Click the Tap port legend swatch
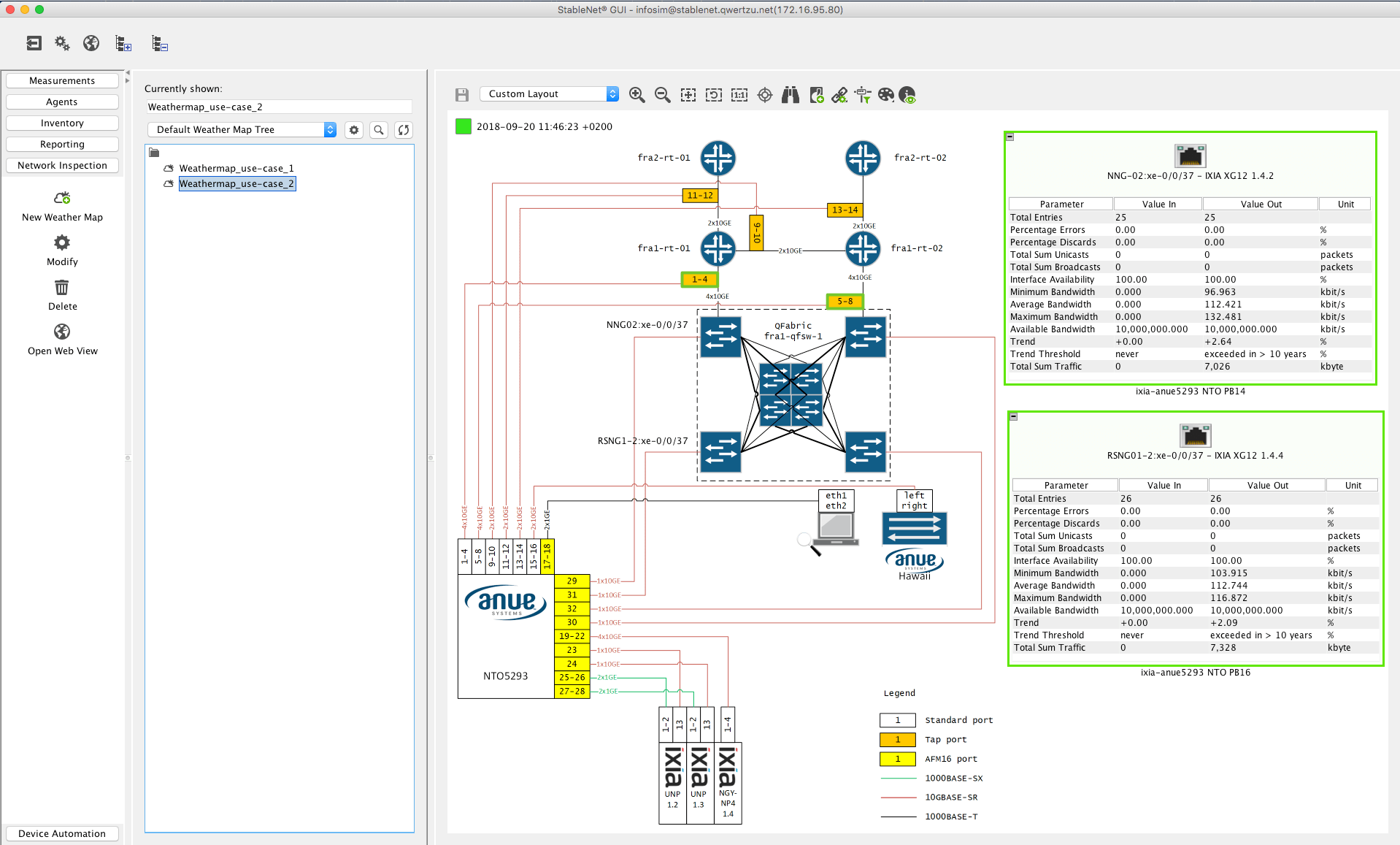The width and height of the screenshot is (1400, 845). [x=898, y=739]
